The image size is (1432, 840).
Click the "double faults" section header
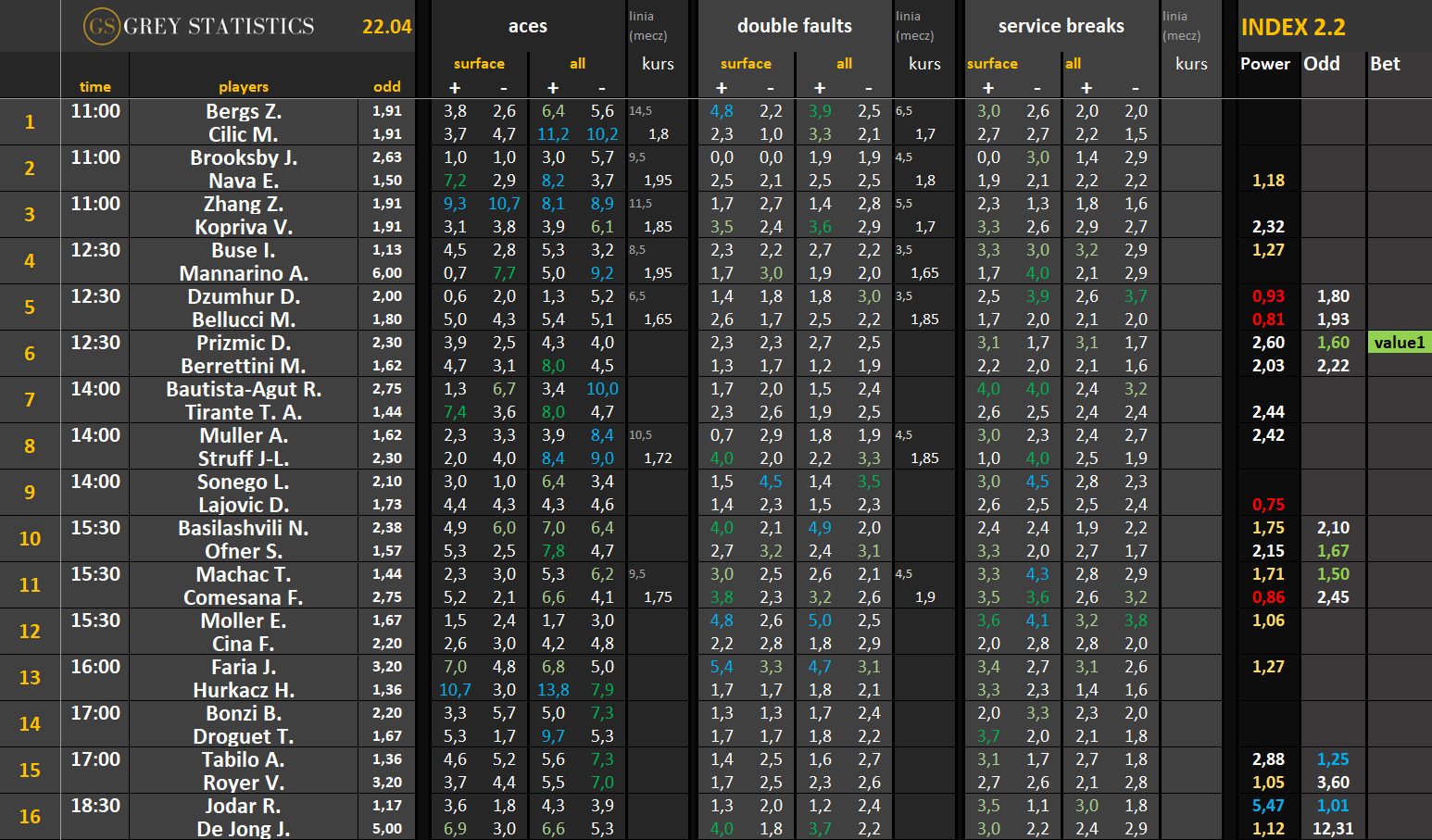pos(794,27)
